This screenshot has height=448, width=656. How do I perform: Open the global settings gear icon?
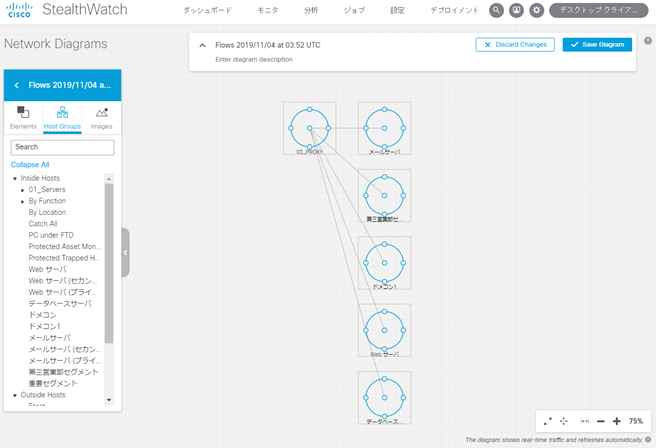point(537,10)
